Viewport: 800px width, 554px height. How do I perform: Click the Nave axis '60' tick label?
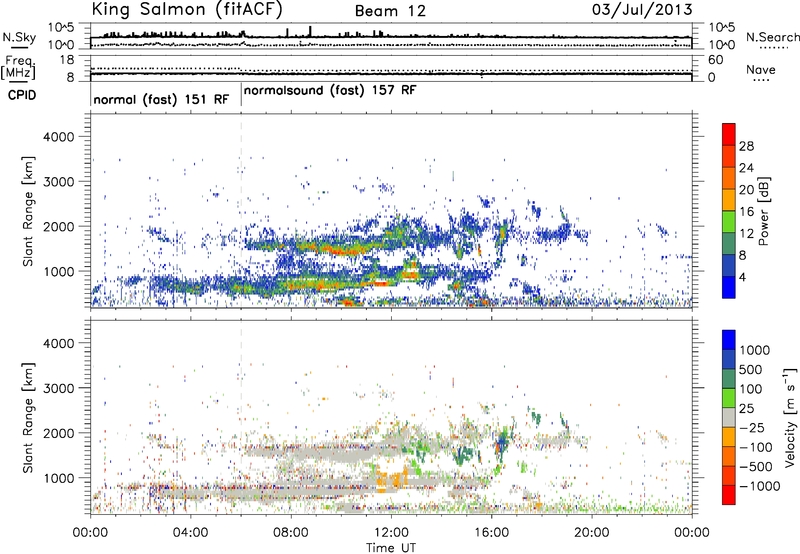point(716,60)
